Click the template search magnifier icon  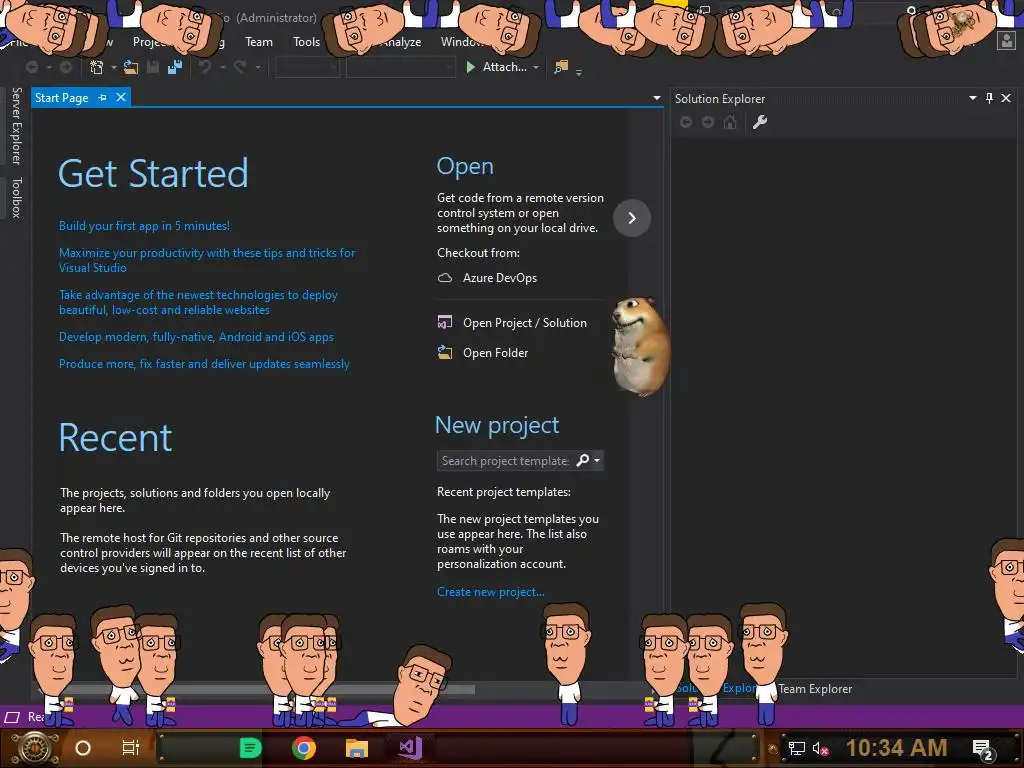583,460
